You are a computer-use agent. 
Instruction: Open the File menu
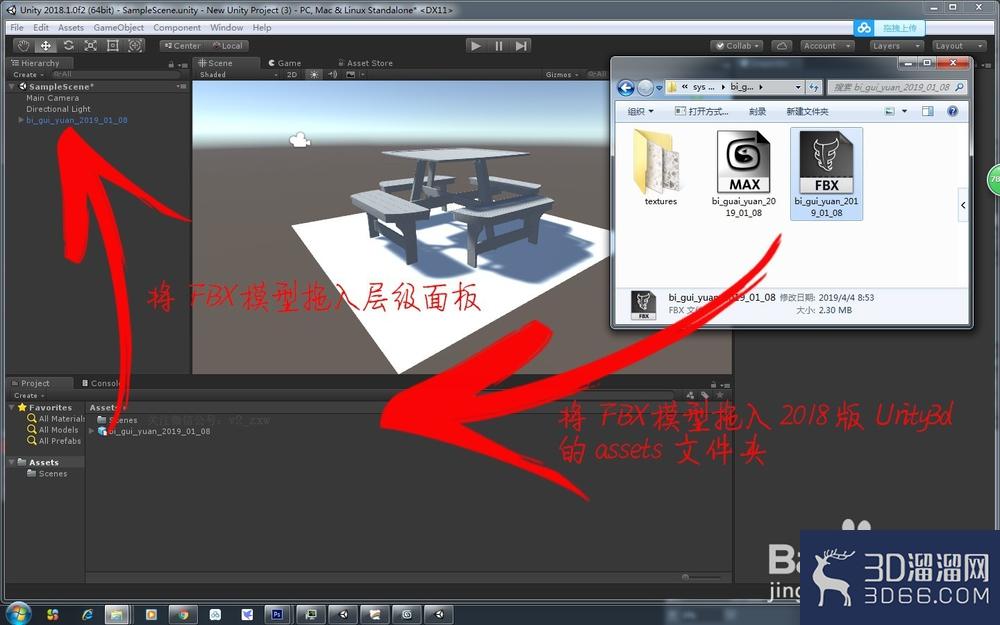coord(17,27)
